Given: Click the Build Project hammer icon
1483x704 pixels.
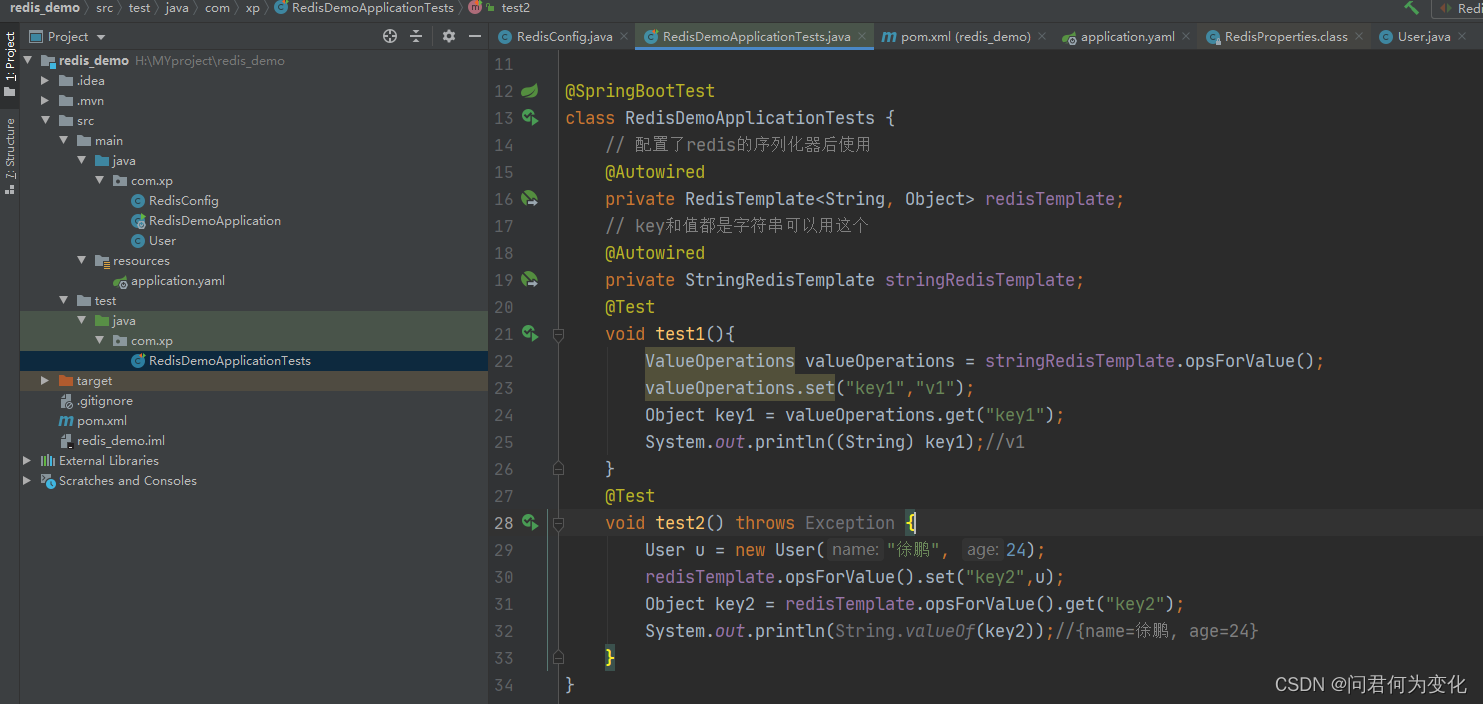Looking at the screenshot, I should [x=1411, y=8].
